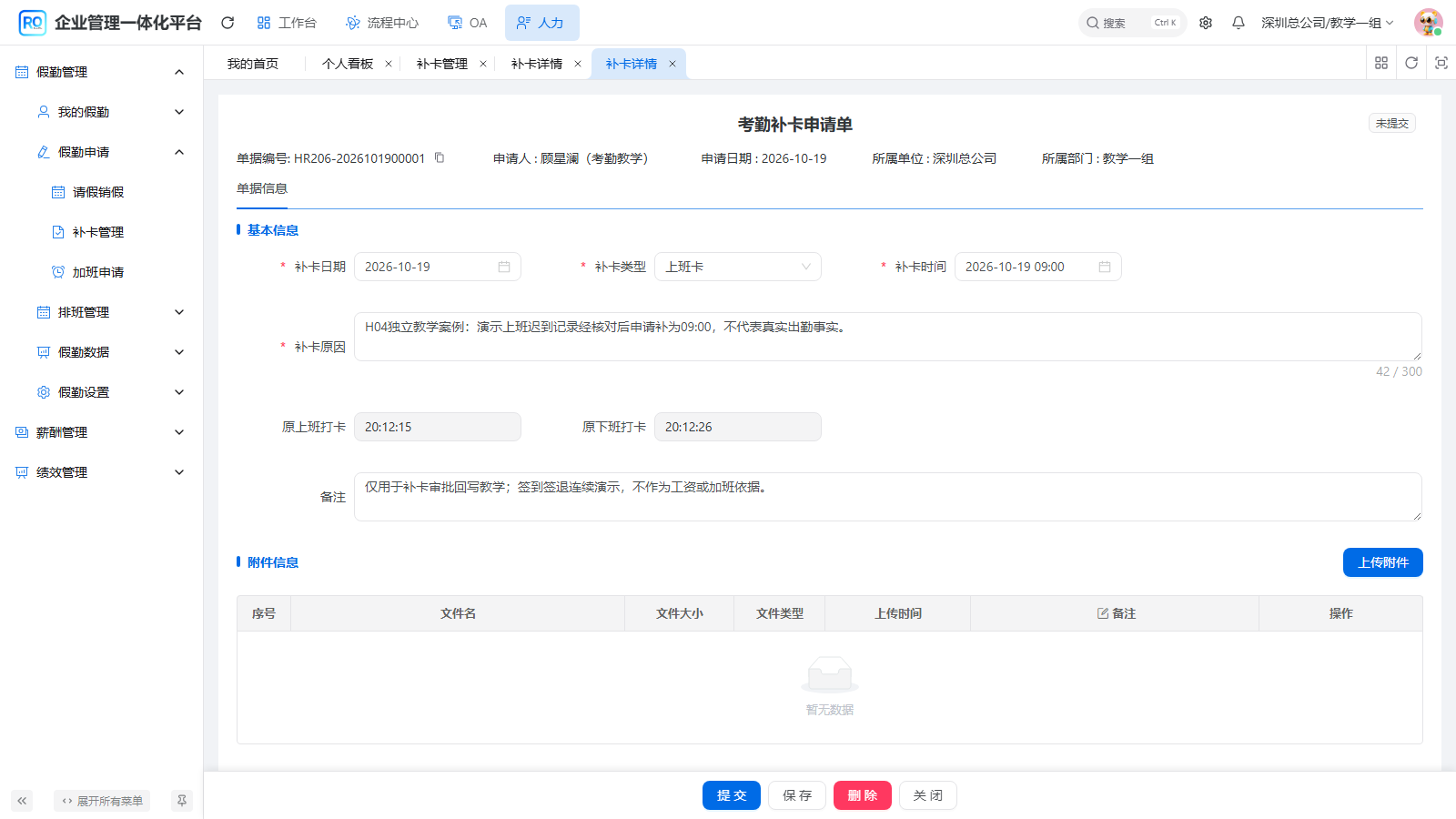Collapse the 假勤申请 submenu
1456x819 pixels.
[179, 152]
